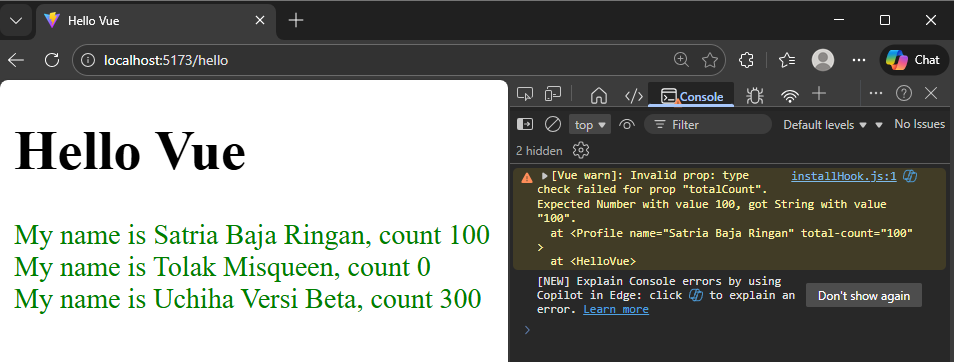Open the DevTools Welcome home tab
The height and width of the screenshot is (362, 954).
point(599,95)
